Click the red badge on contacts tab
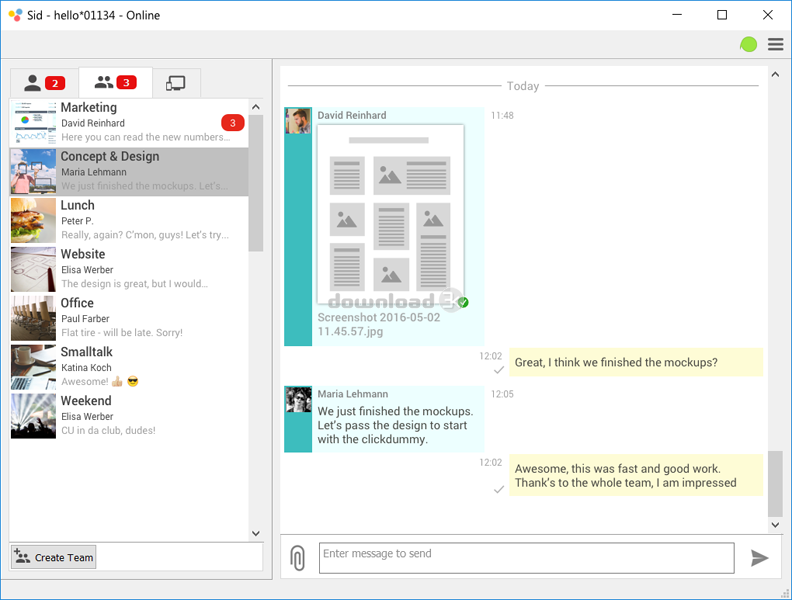The image size is (792, 600). [55, 83]
